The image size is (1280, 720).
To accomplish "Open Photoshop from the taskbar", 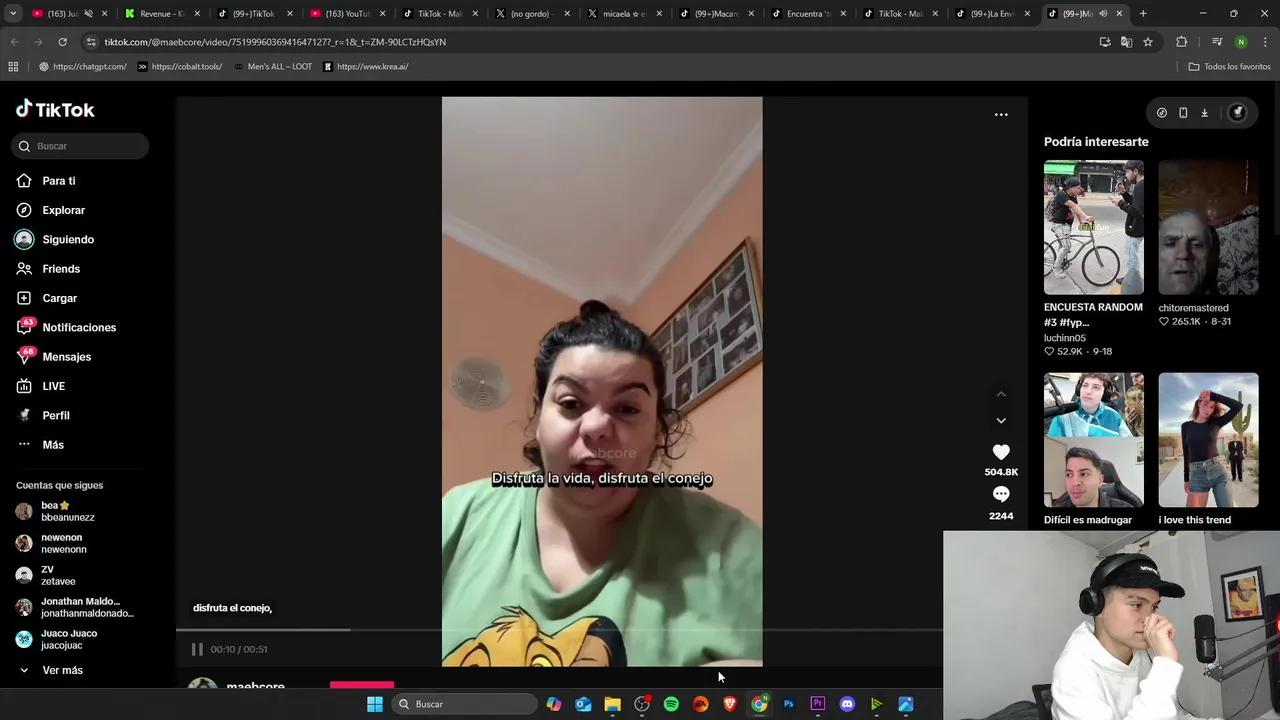I will click(788, 704).
